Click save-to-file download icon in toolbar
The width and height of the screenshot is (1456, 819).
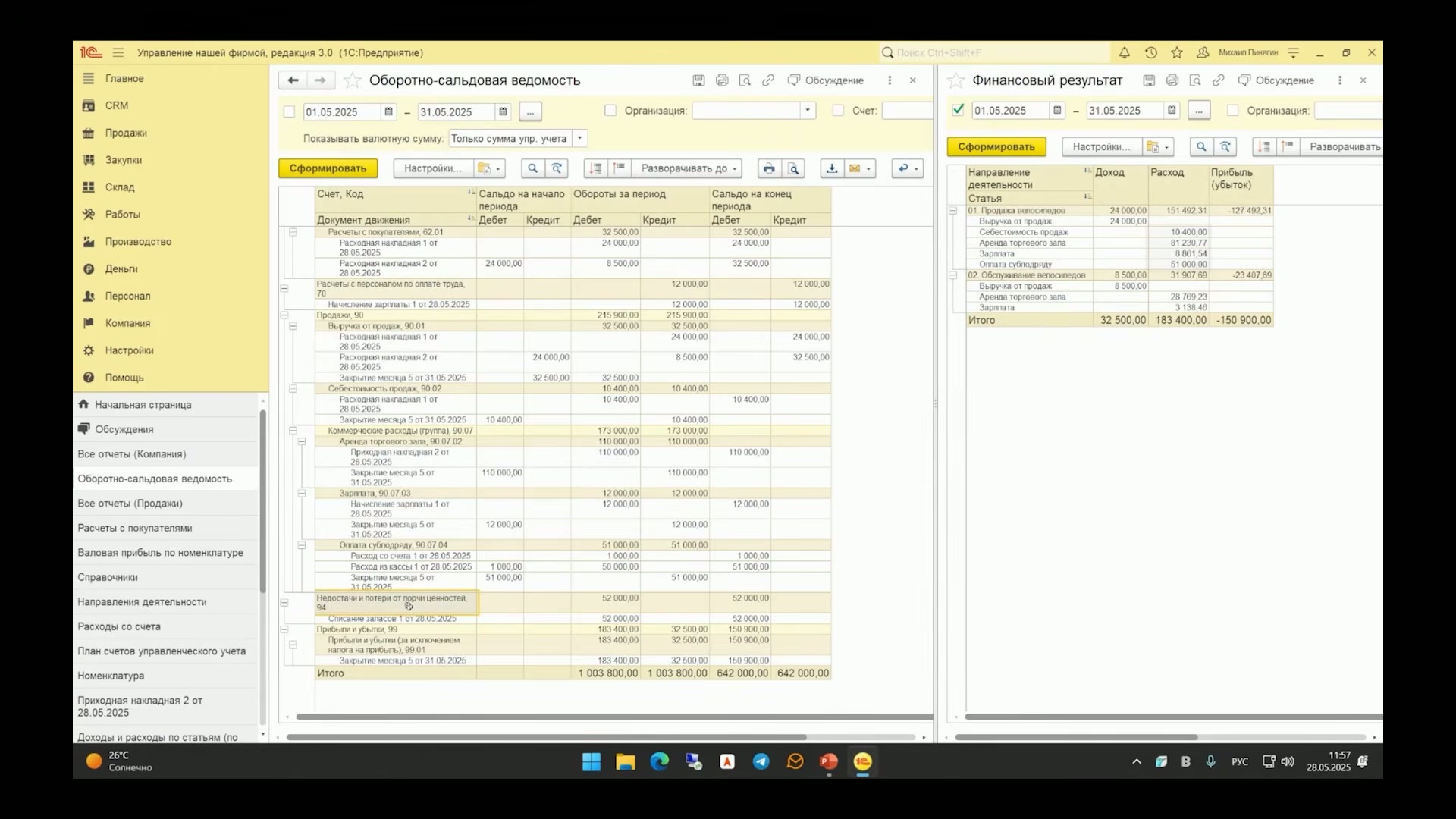point(832,168)
